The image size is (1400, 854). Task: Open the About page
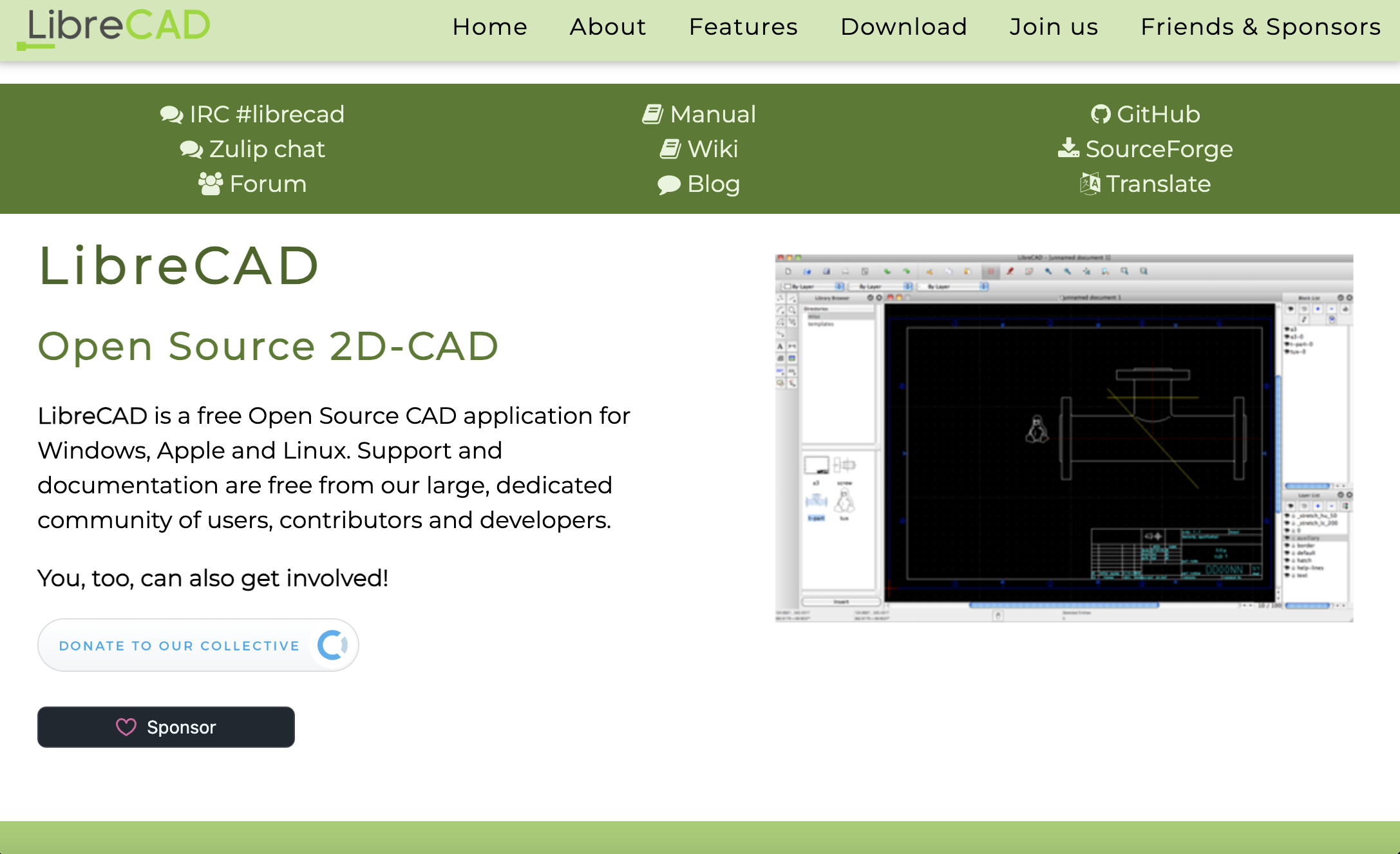coord(608,27)
